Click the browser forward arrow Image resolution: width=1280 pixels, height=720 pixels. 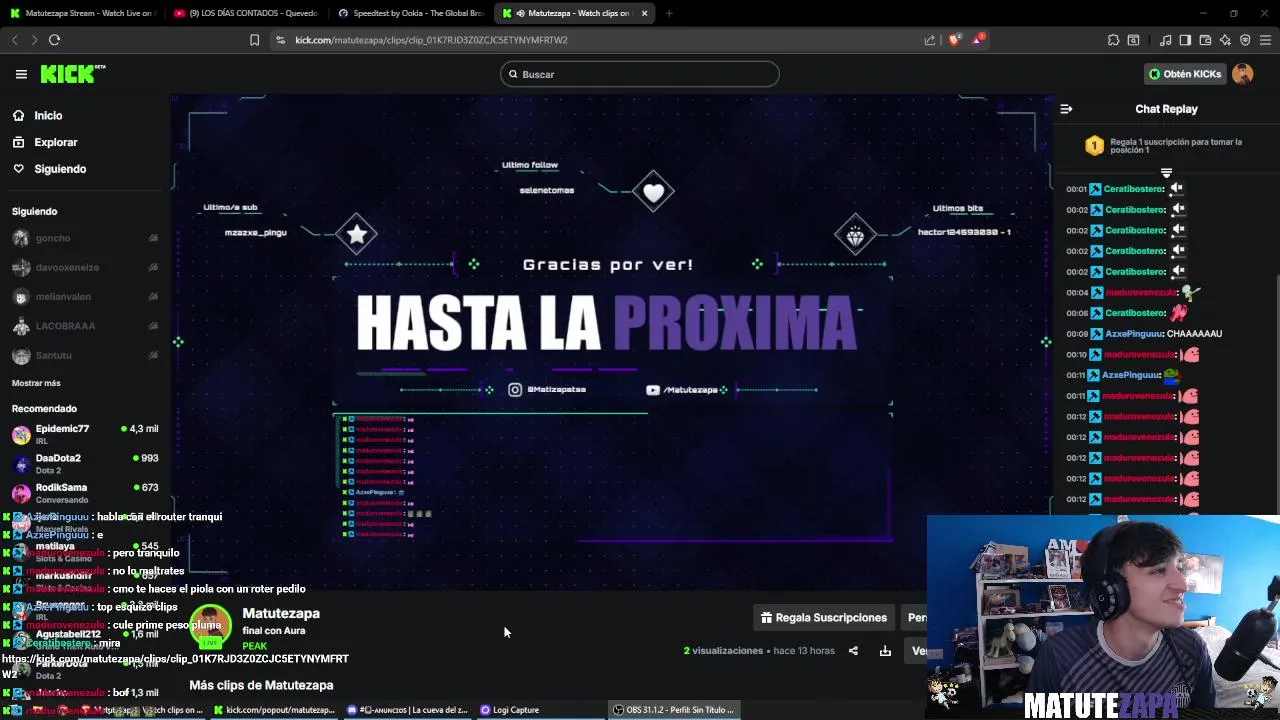point(34,40)
